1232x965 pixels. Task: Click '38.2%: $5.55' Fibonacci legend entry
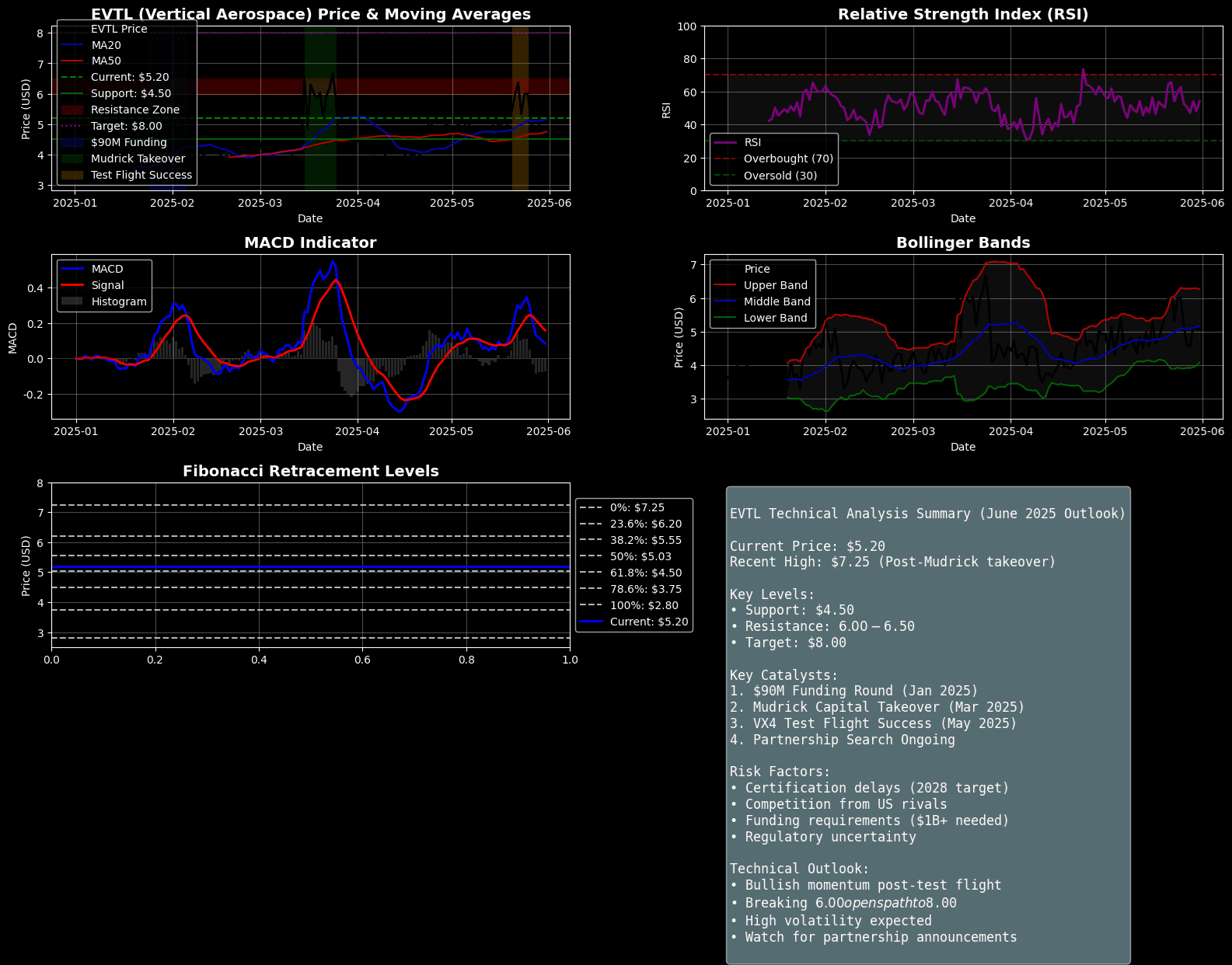[631, 541]
